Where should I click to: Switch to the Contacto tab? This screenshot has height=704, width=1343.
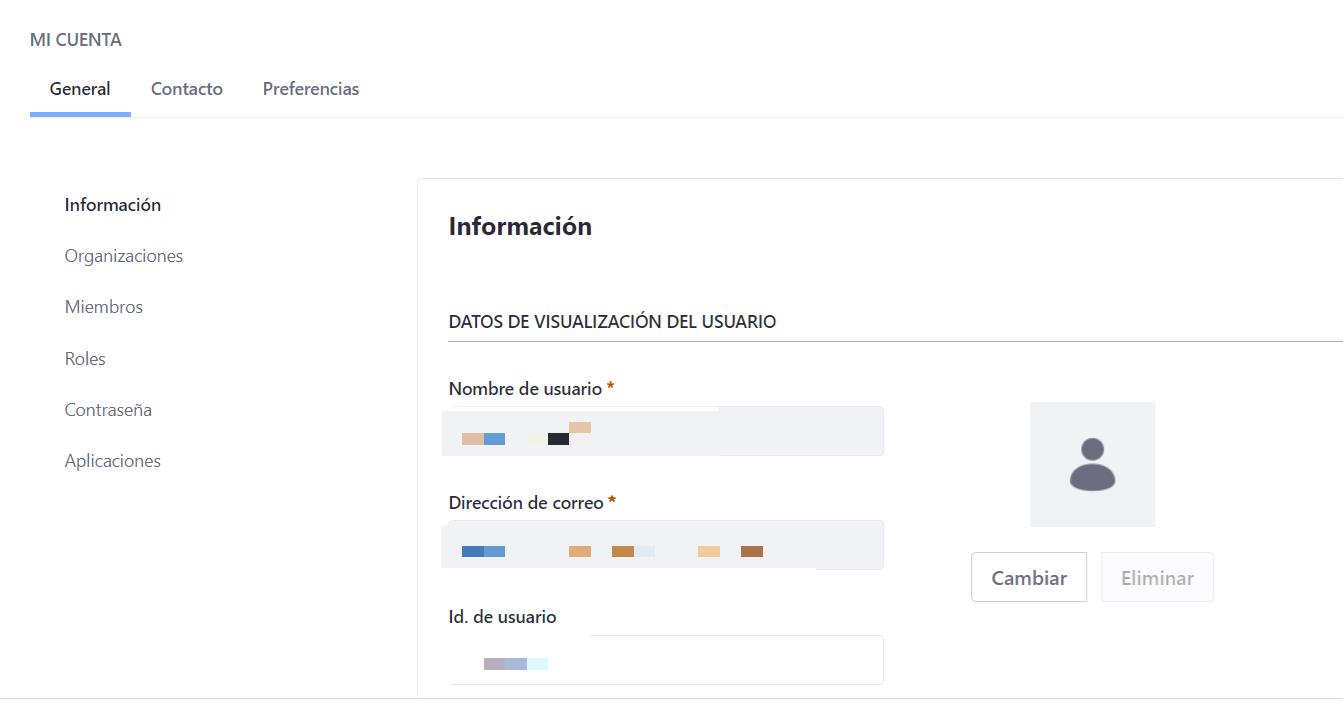[186, 88]
